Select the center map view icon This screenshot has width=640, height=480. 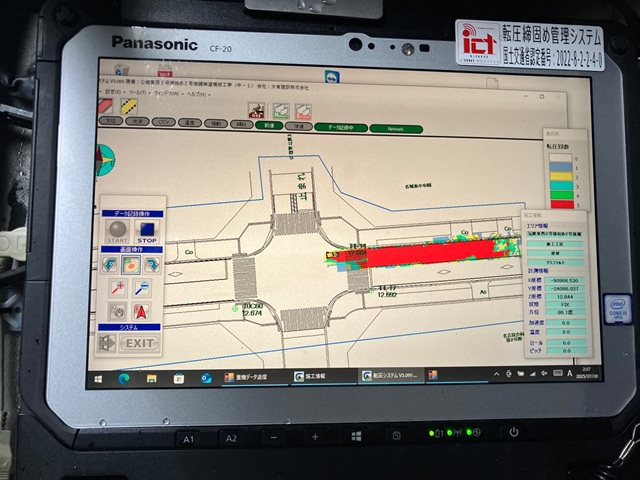pos(130,265)
